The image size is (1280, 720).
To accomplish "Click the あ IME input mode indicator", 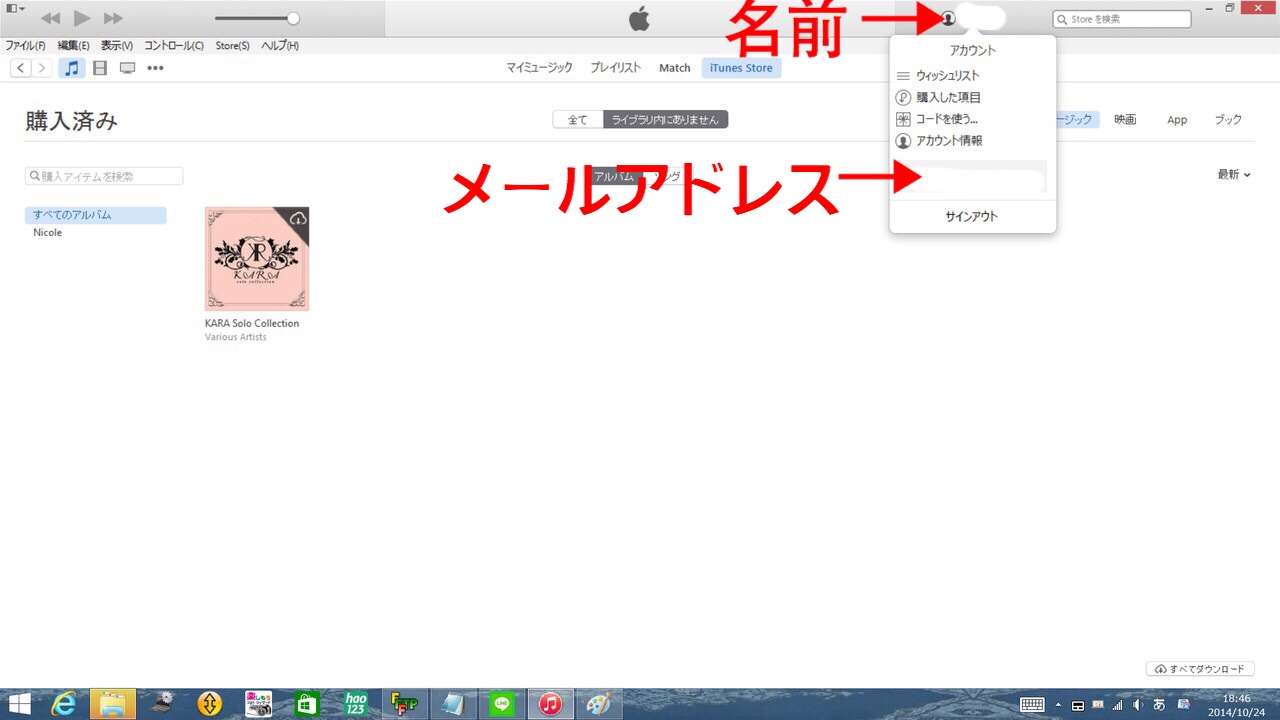I will (x=1159, y=704).
